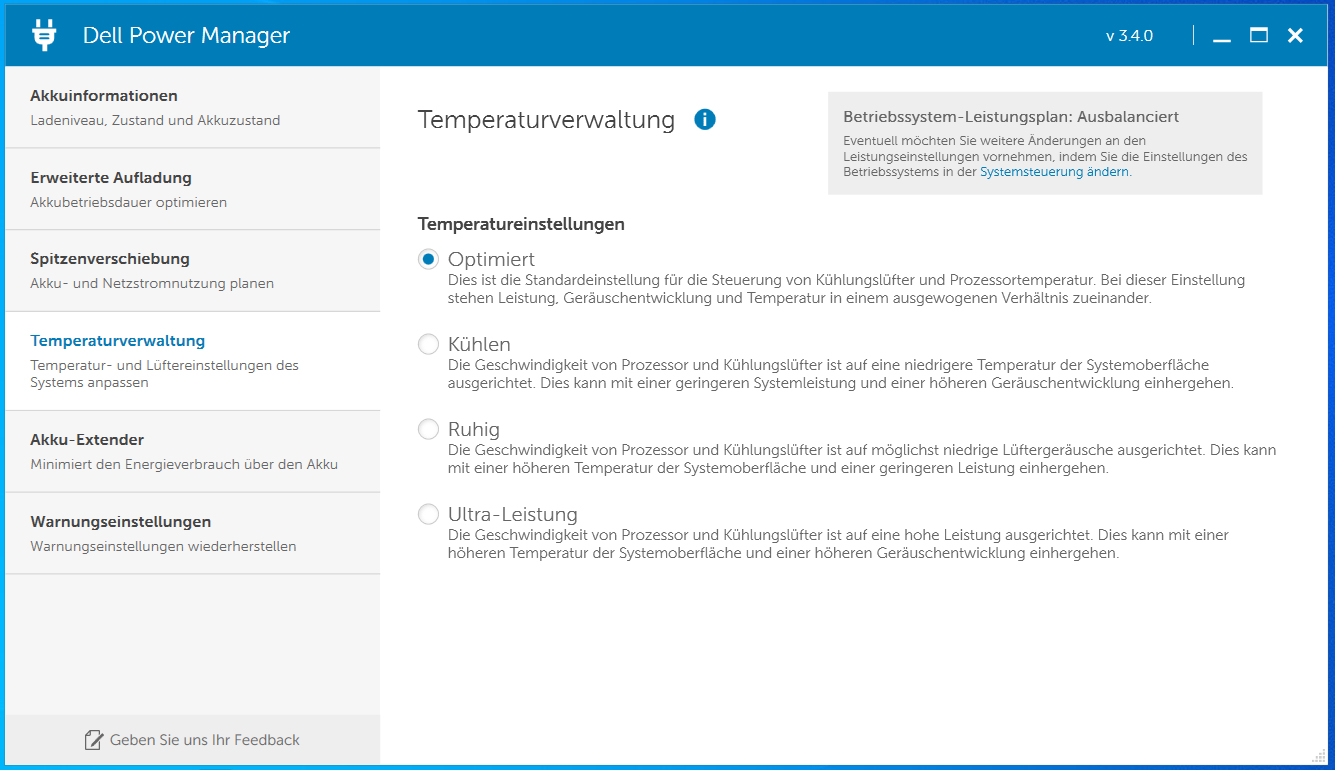Click the feedback pencil icon
This screenshot has width=1335, height=770.
(x=94, y=740)
